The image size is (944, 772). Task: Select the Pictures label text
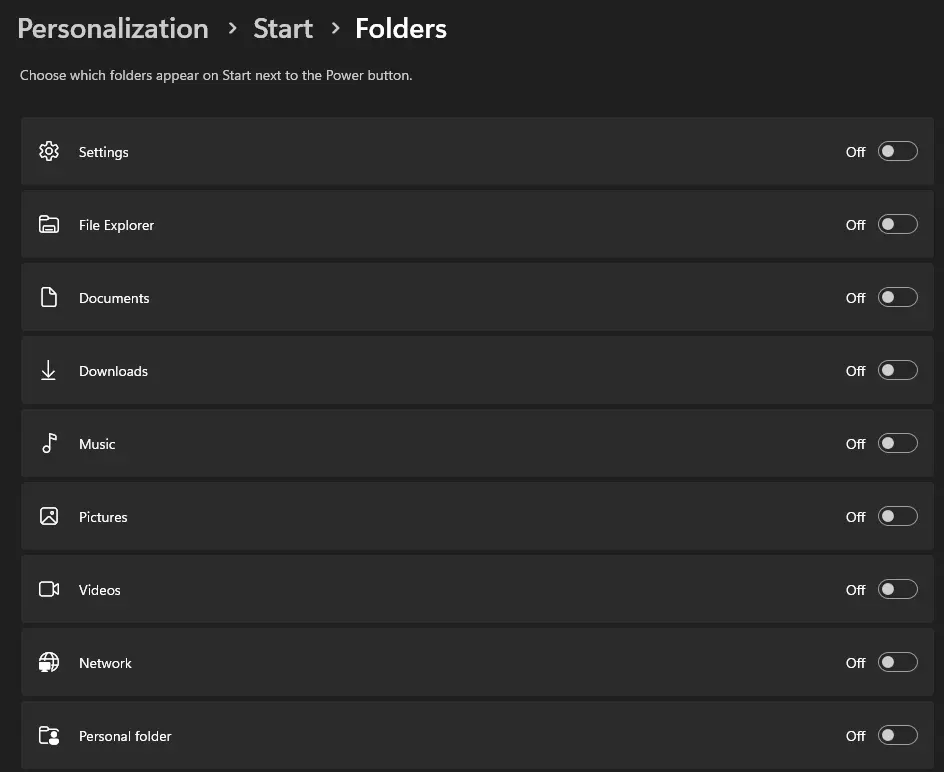[x=103, y=517]
